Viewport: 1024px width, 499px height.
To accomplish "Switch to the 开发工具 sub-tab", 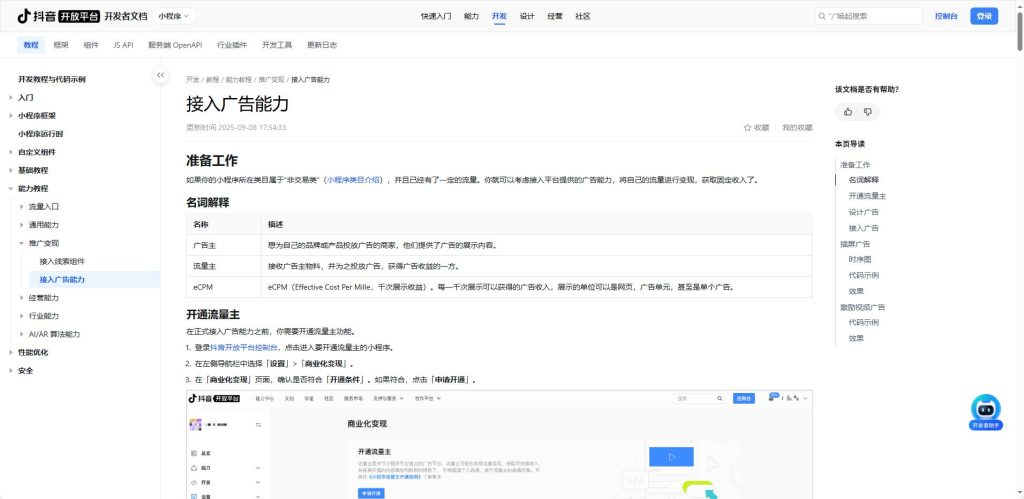I will (277, 45).
